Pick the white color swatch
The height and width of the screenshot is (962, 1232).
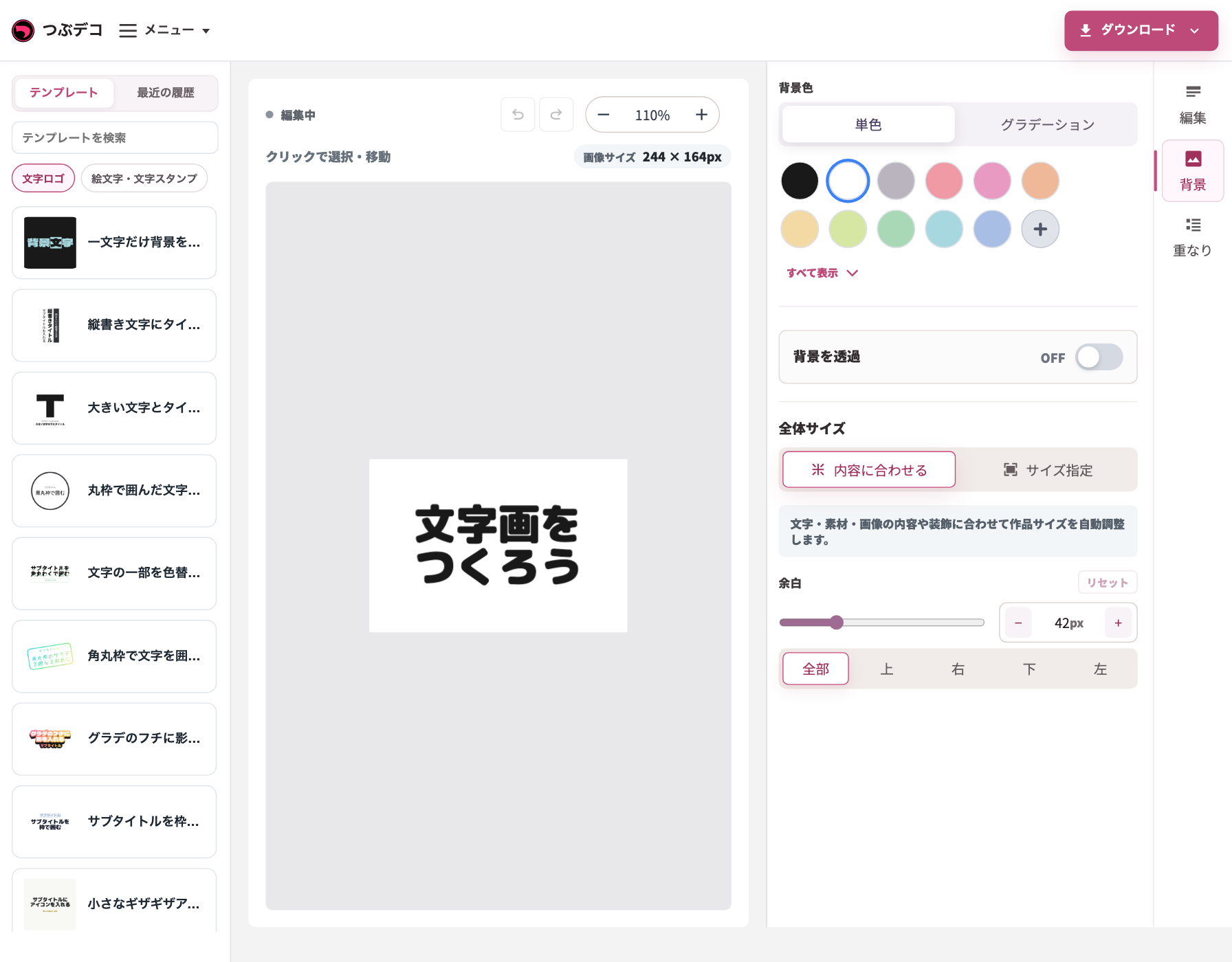(x=848, y=181)
